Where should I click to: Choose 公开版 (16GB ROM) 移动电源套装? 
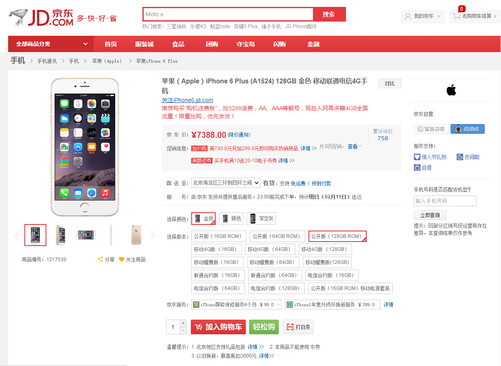coord(350,288)
